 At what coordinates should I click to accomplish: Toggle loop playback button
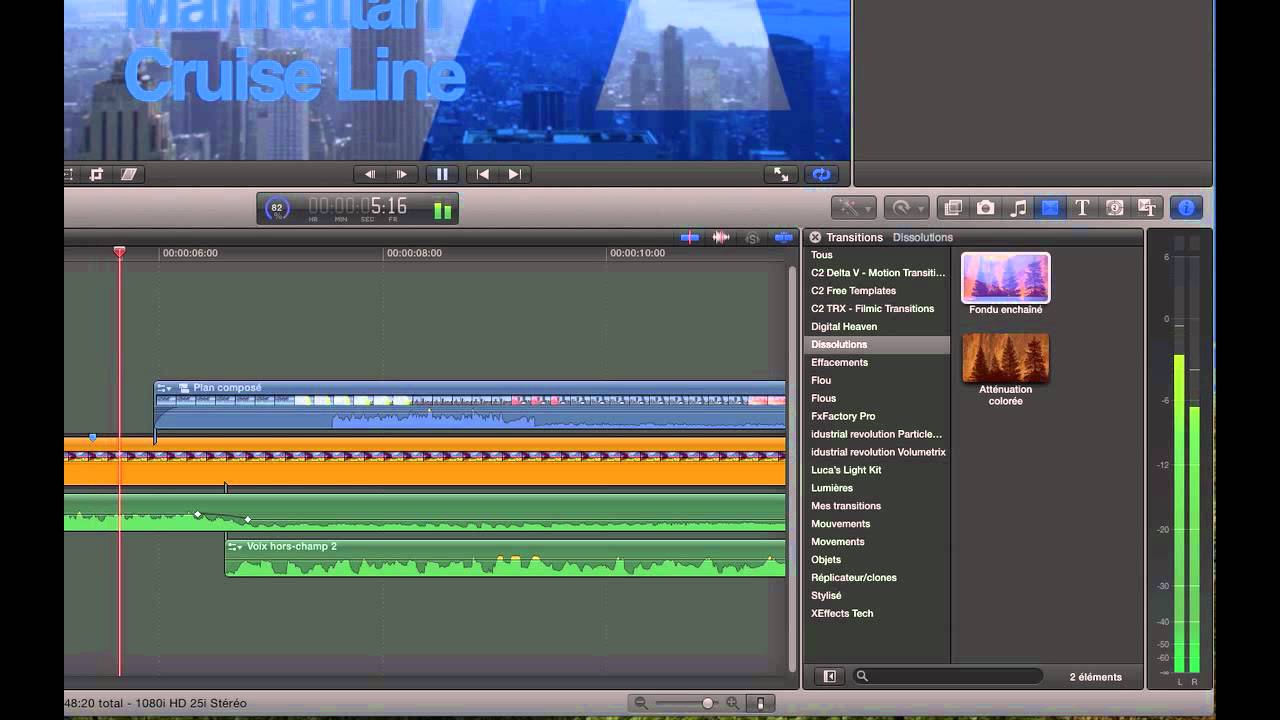point(821,174)
